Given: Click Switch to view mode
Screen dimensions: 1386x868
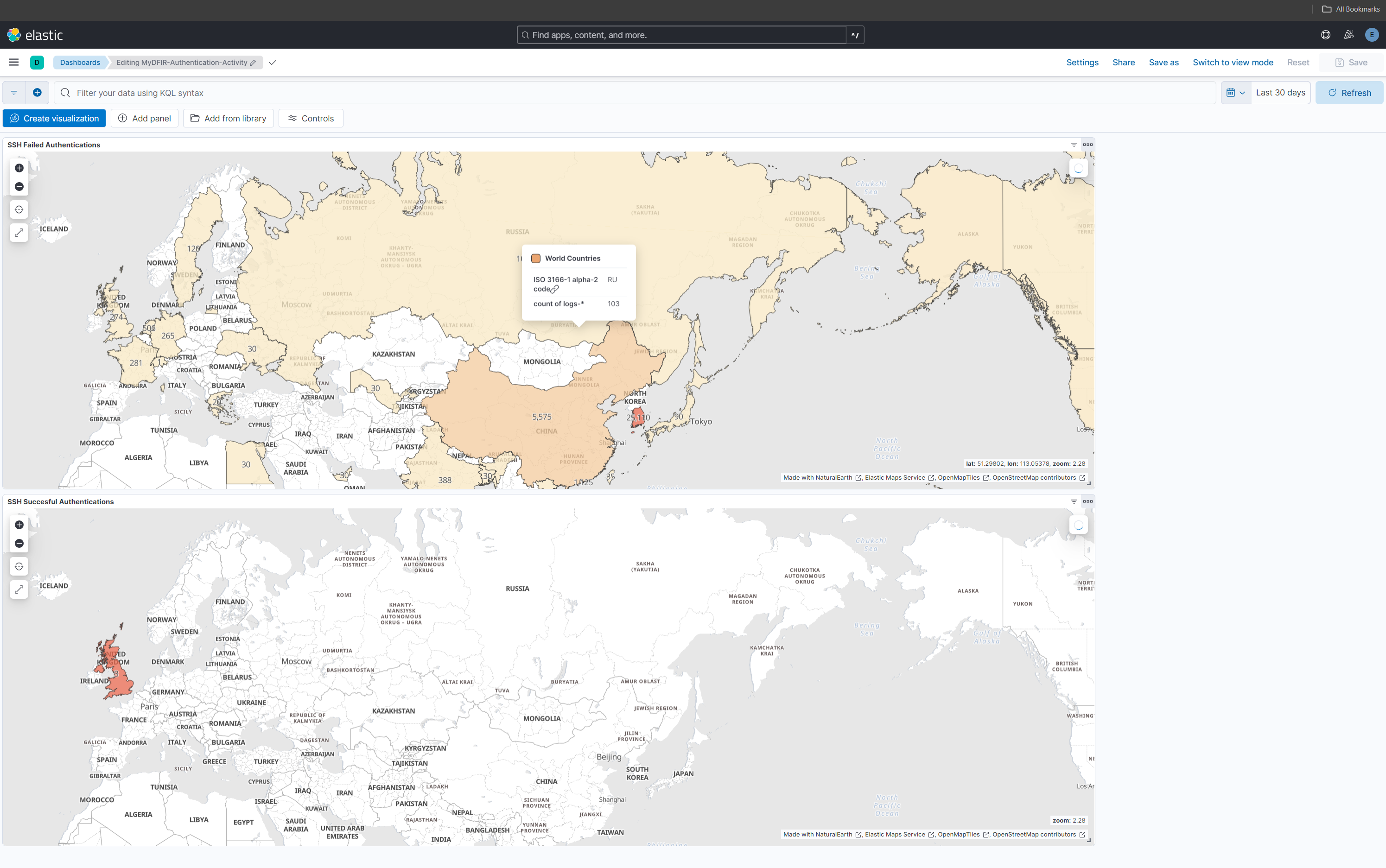Looking at the screenshot, I should click(x=1232, y=62).
